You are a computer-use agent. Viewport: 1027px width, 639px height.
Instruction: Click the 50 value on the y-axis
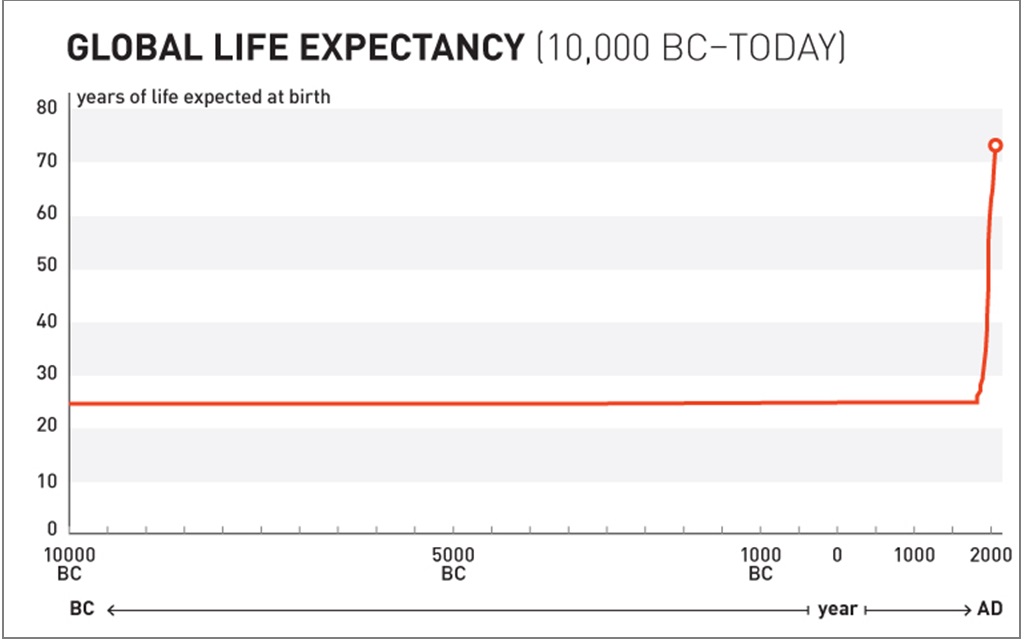pyautogui.click(x=45, y=267)
